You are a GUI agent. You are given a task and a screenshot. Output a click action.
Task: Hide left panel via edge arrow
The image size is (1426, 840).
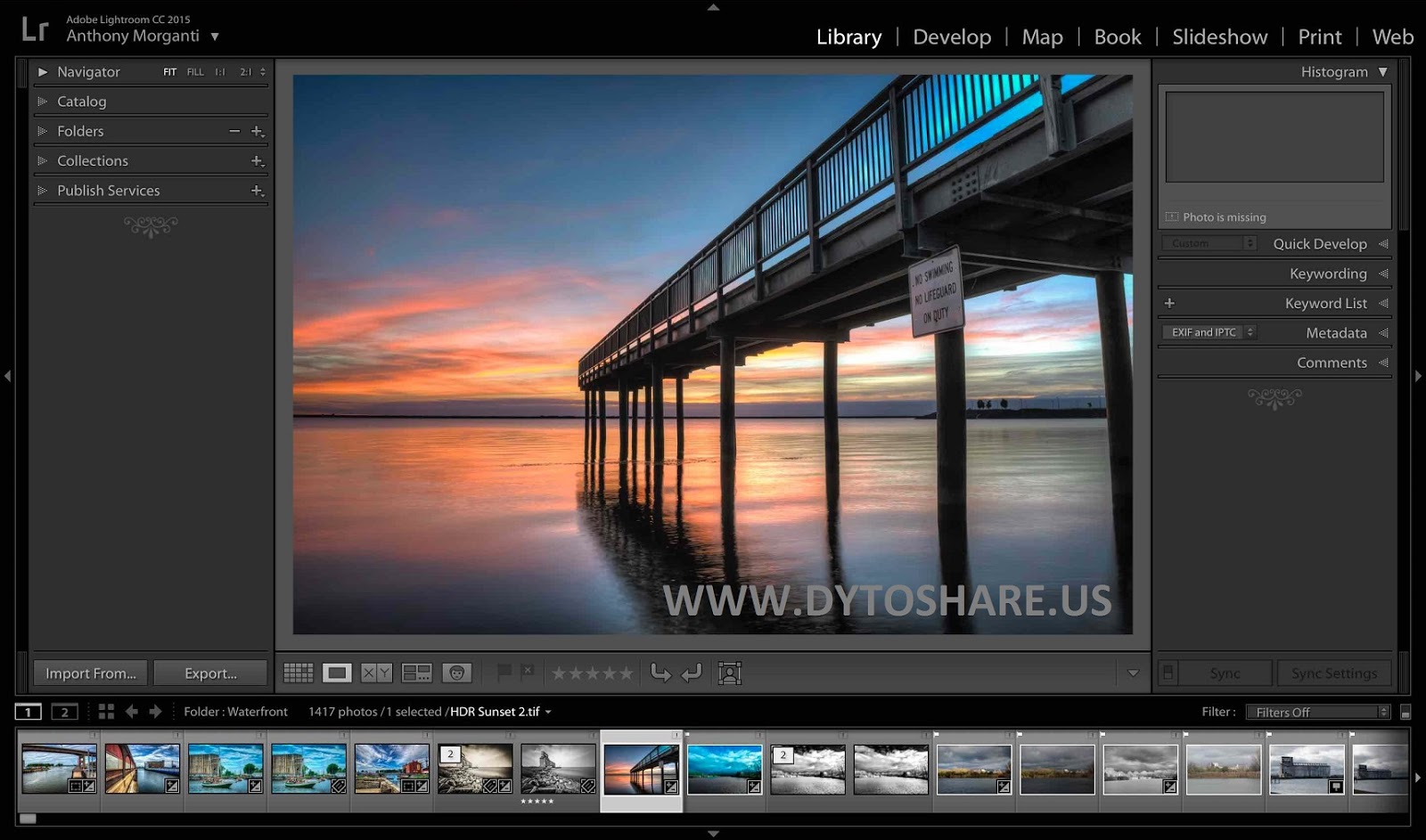(x=7, y=376)
